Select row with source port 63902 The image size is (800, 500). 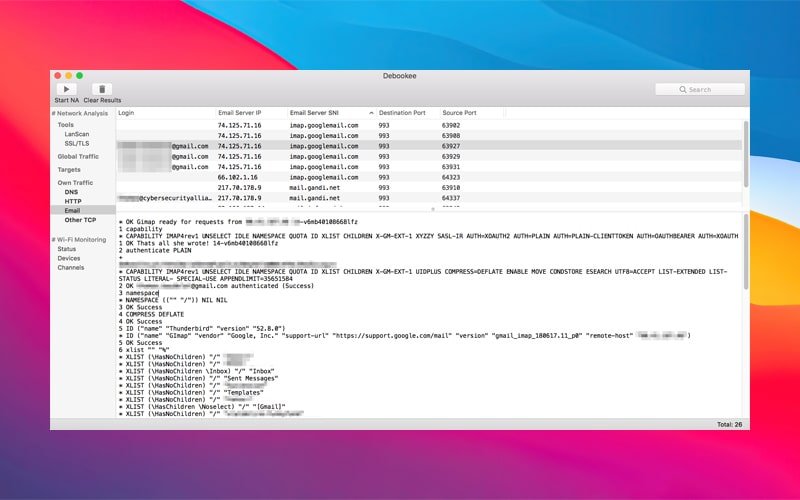[x=430, y=124]
